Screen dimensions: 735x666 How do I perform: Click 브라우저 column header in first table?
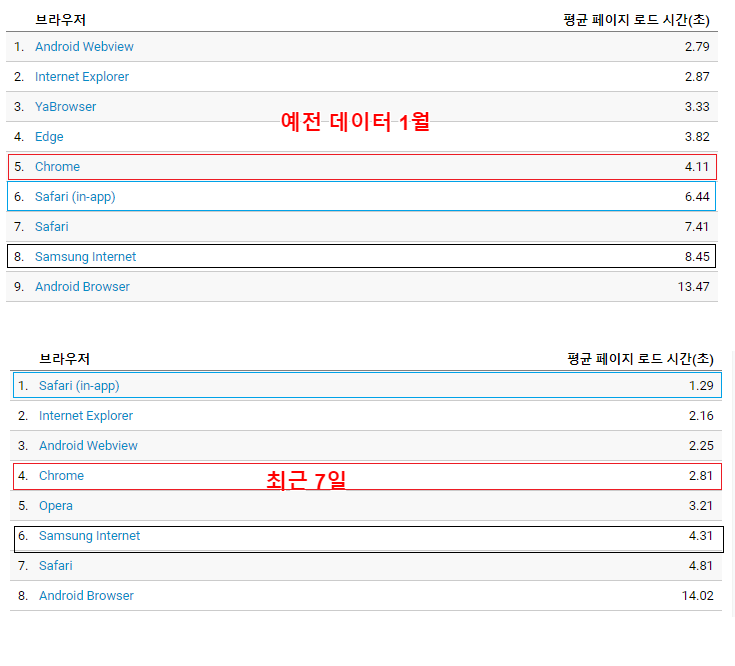click(60, 20)
